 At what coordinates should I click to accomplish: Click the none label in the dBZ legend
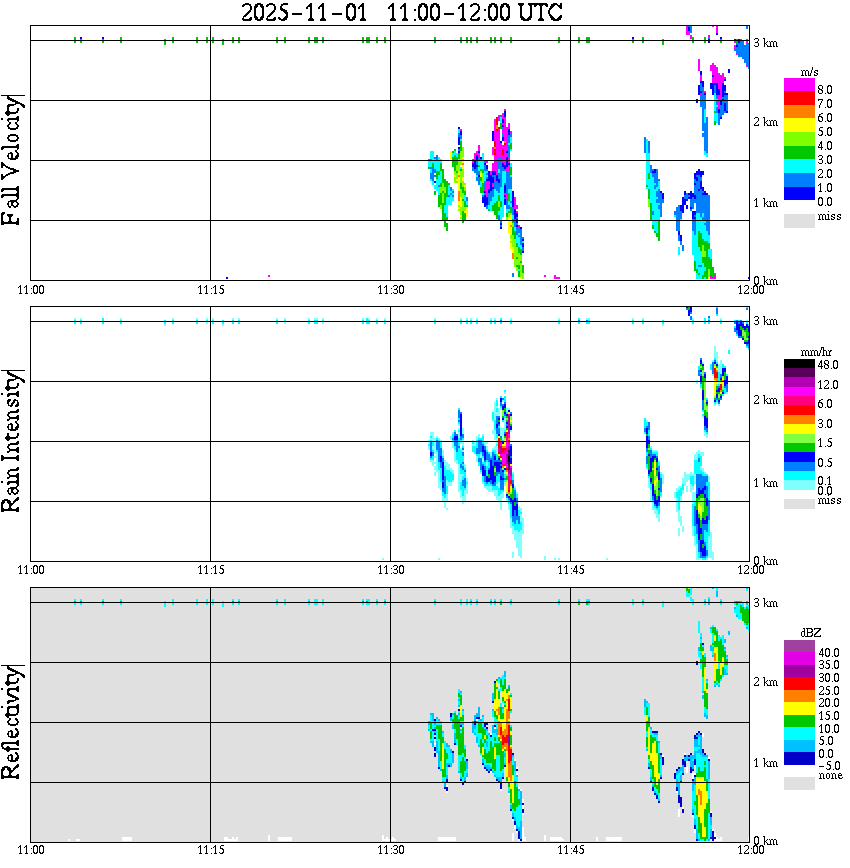[x=830, y=776]
